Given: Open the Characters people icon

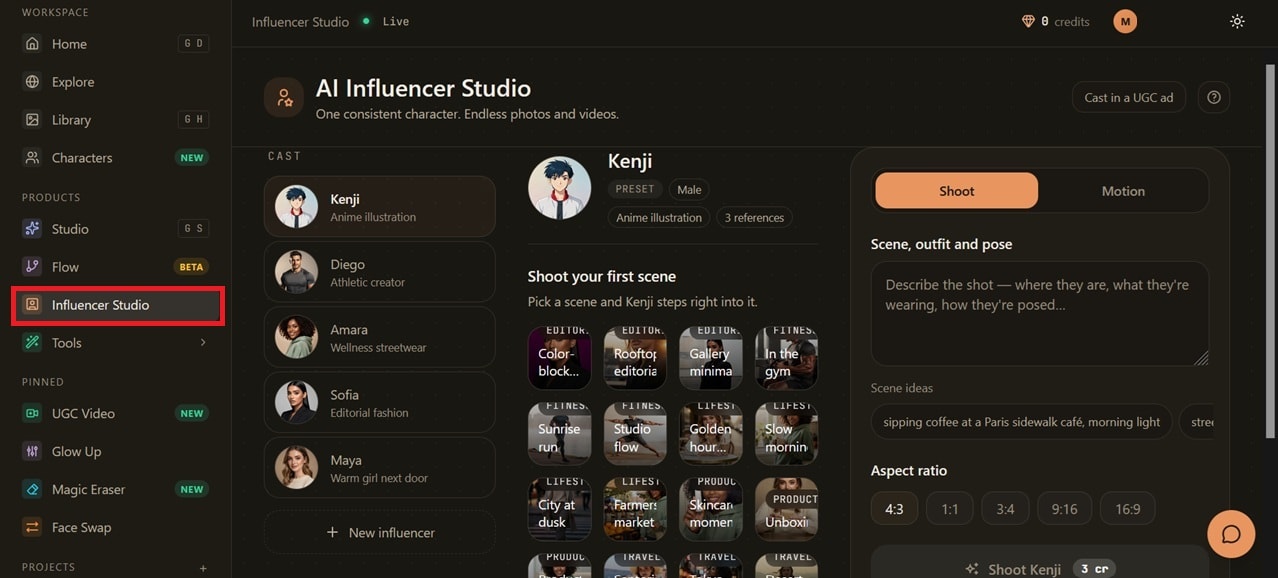Looking at the screenshot, I should tap(32, 158).
